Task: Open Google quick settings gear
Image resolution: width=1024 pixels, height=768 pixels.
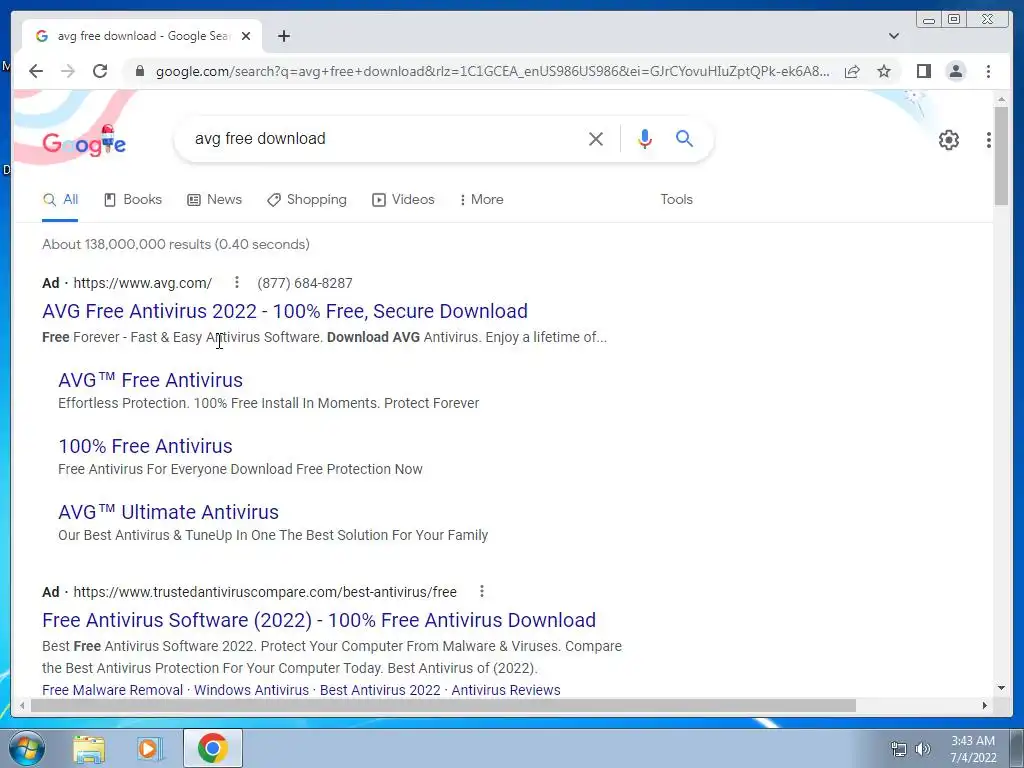Action: click(948, 140)
